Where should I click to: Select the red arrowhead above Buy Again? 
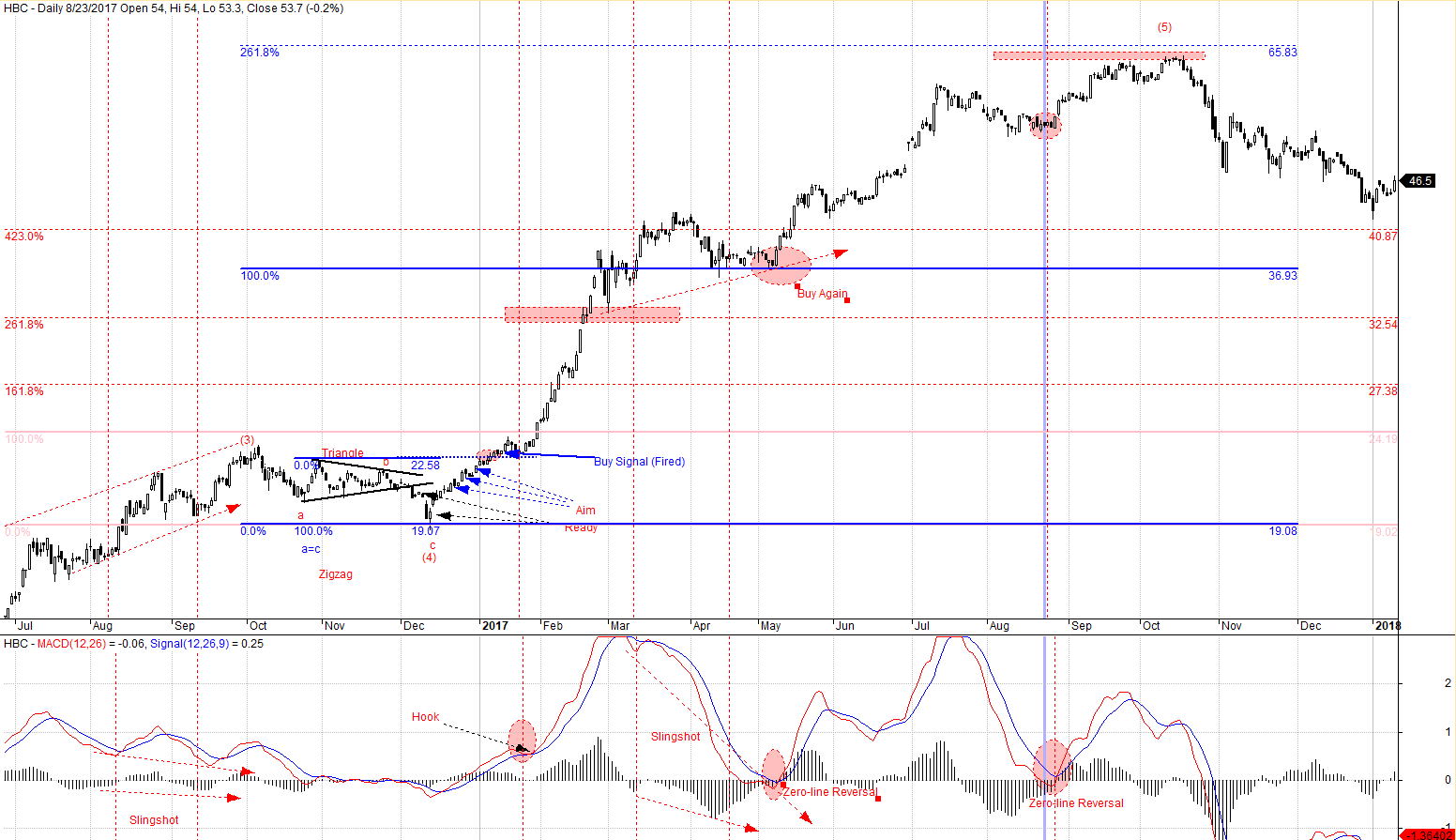pos(841,252)
